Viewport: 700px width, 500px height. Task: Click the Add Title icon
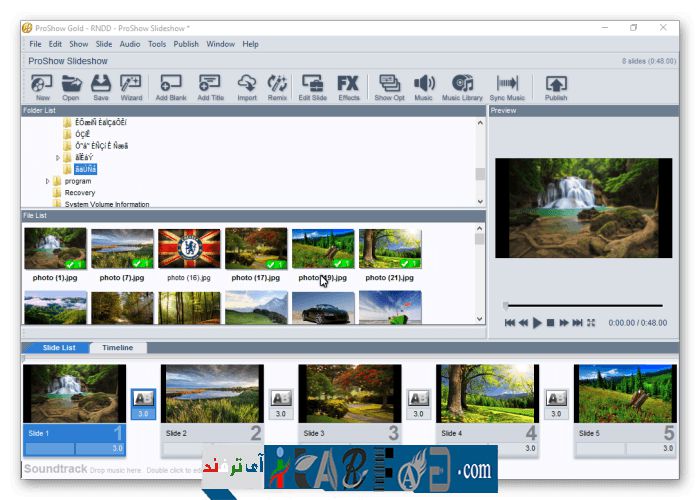210,86
